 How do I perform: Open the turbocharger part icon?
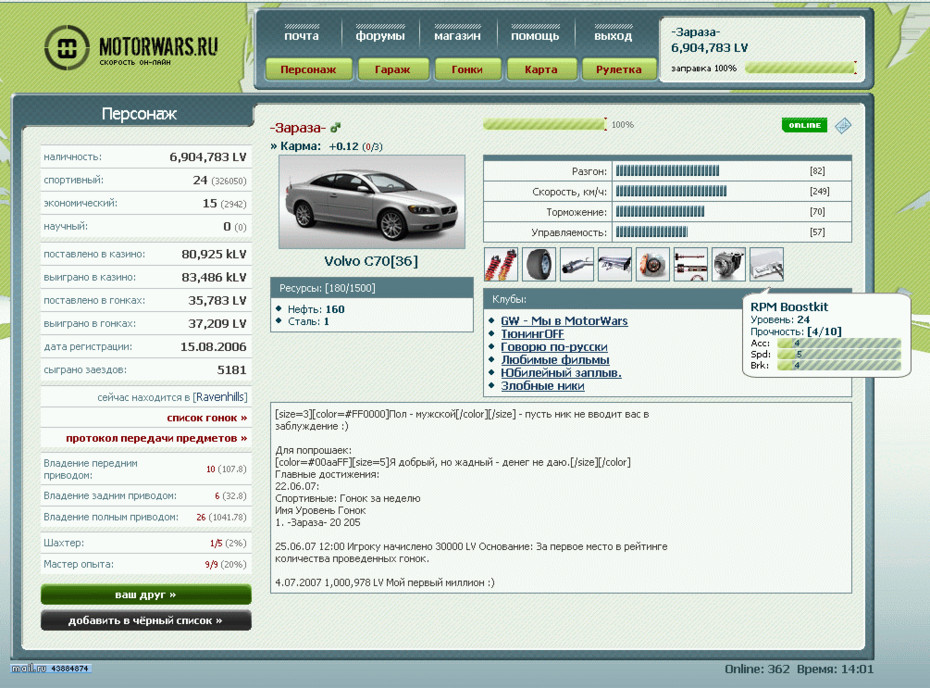coord(729,264)
